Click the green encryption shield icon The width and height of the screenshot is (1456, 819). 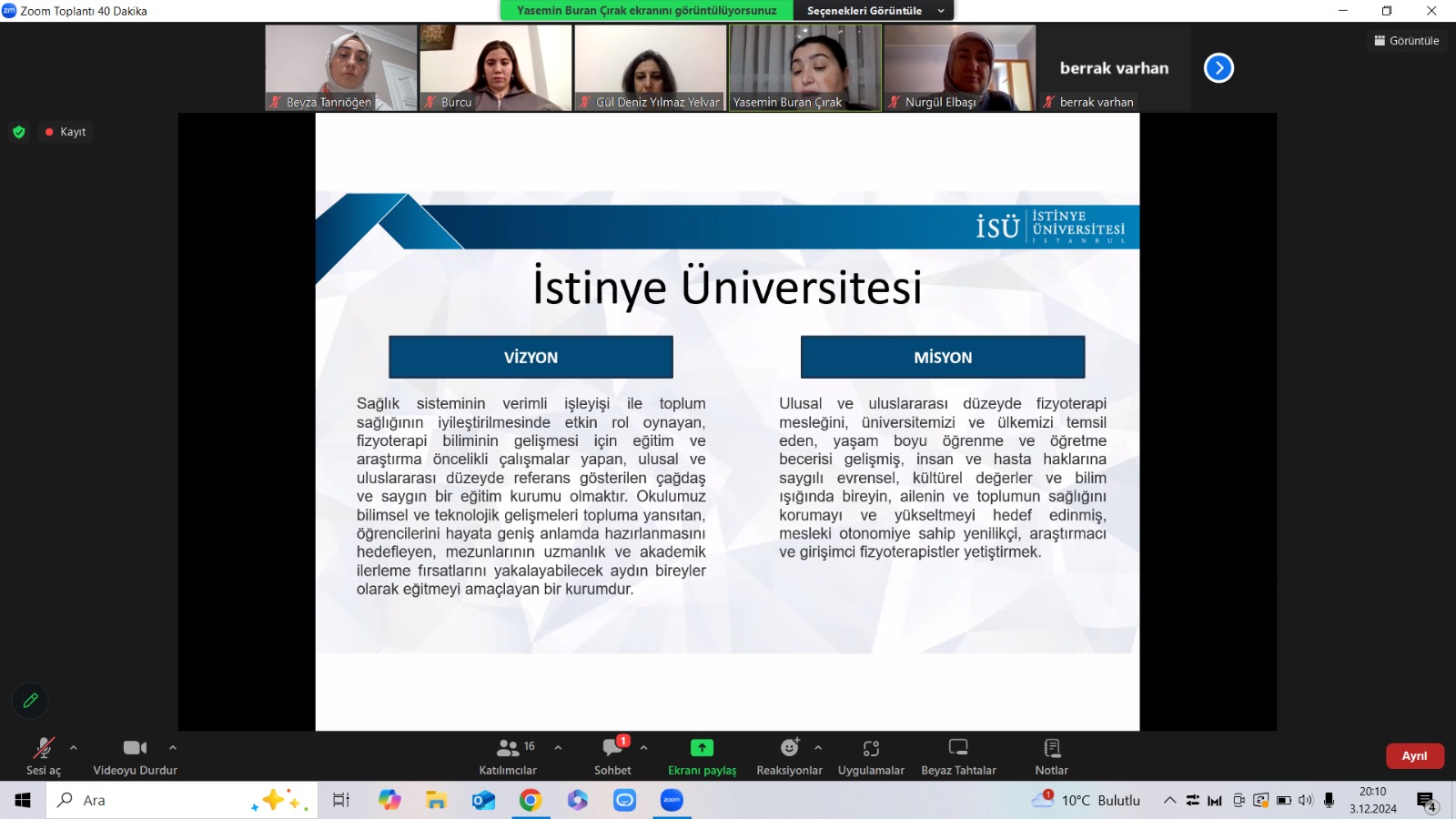(19, 132)
